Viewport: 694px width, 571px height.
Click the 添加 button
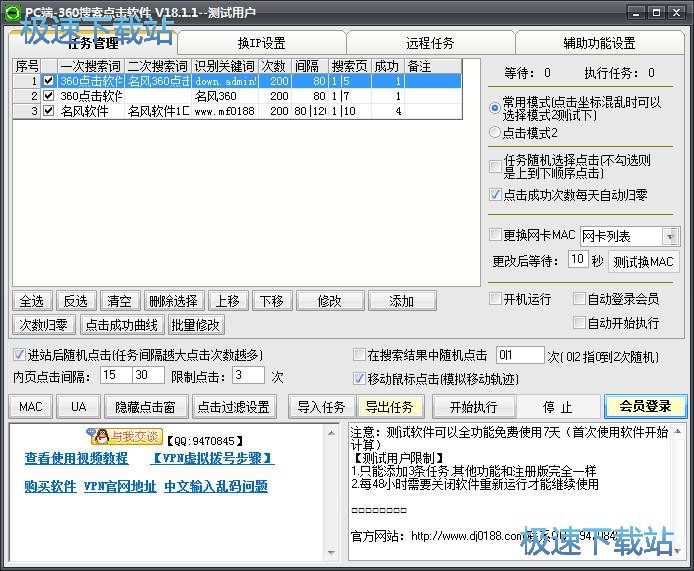[401, 301]
